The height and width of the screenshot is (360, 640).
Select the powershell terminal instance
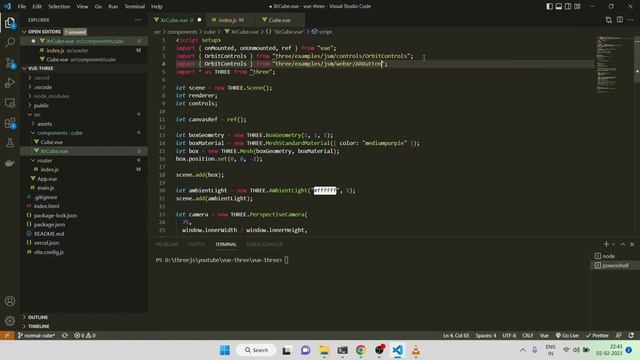[x=614, y=265]
